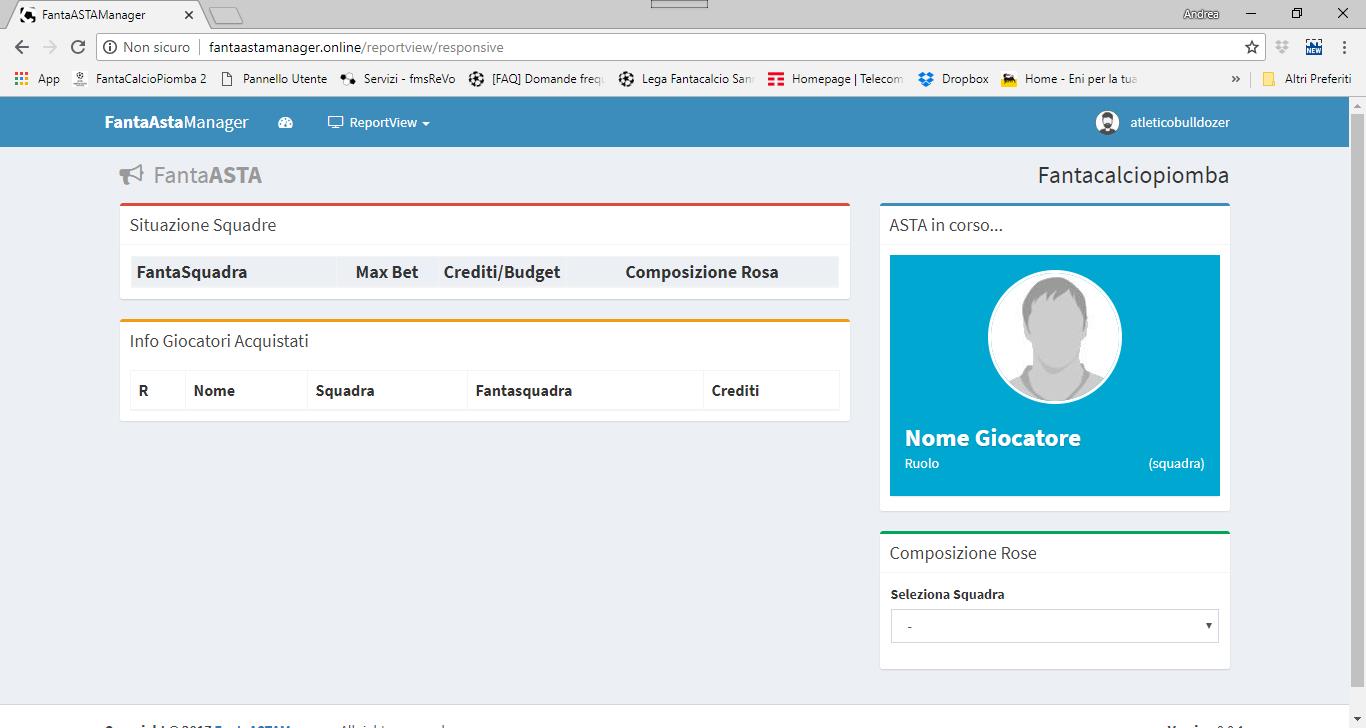Image resolution: width=1366 pixels, height=728 pixels.
Task: Click the player silhouette photo
Action: 1054,337
